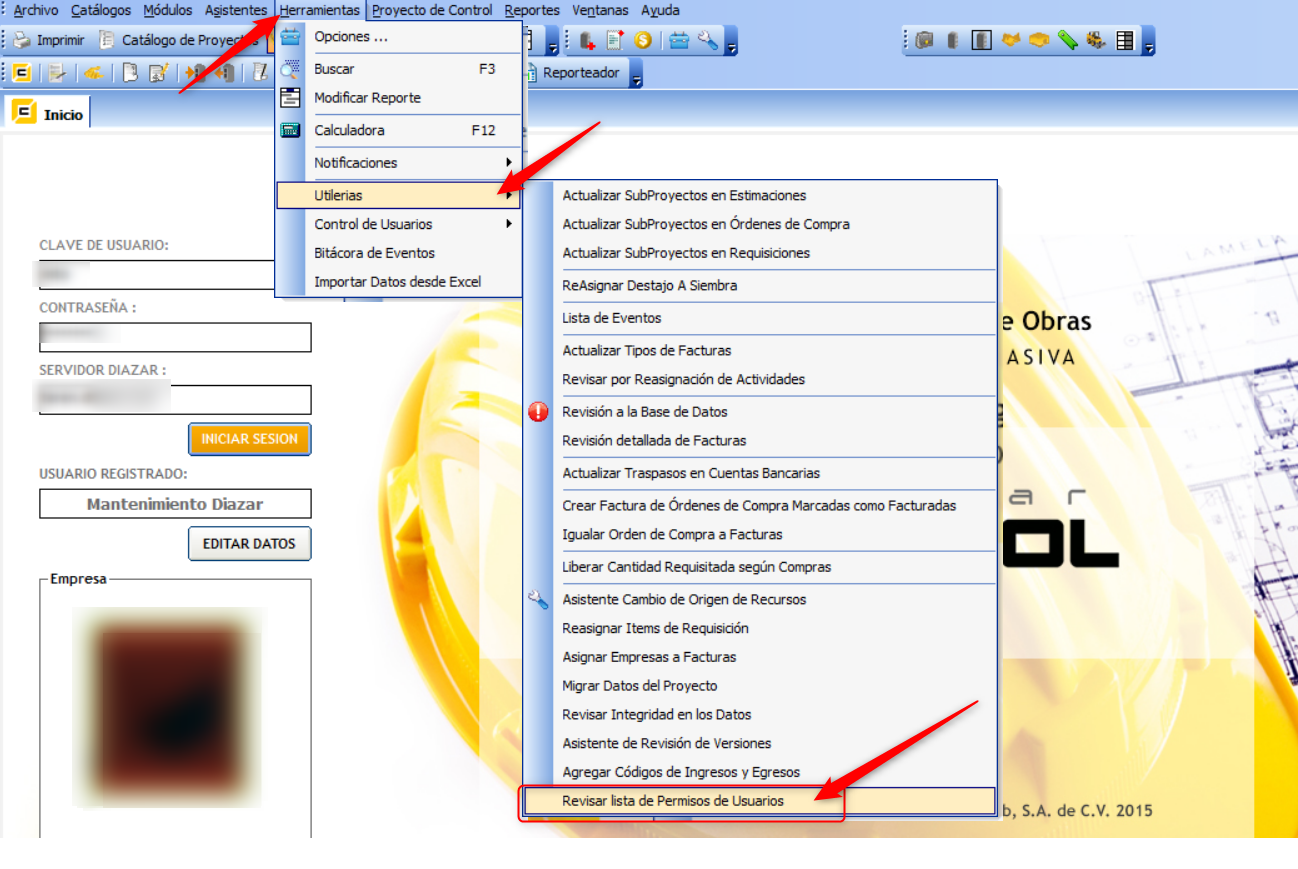Click the black table grid icon

[1125, 41]
